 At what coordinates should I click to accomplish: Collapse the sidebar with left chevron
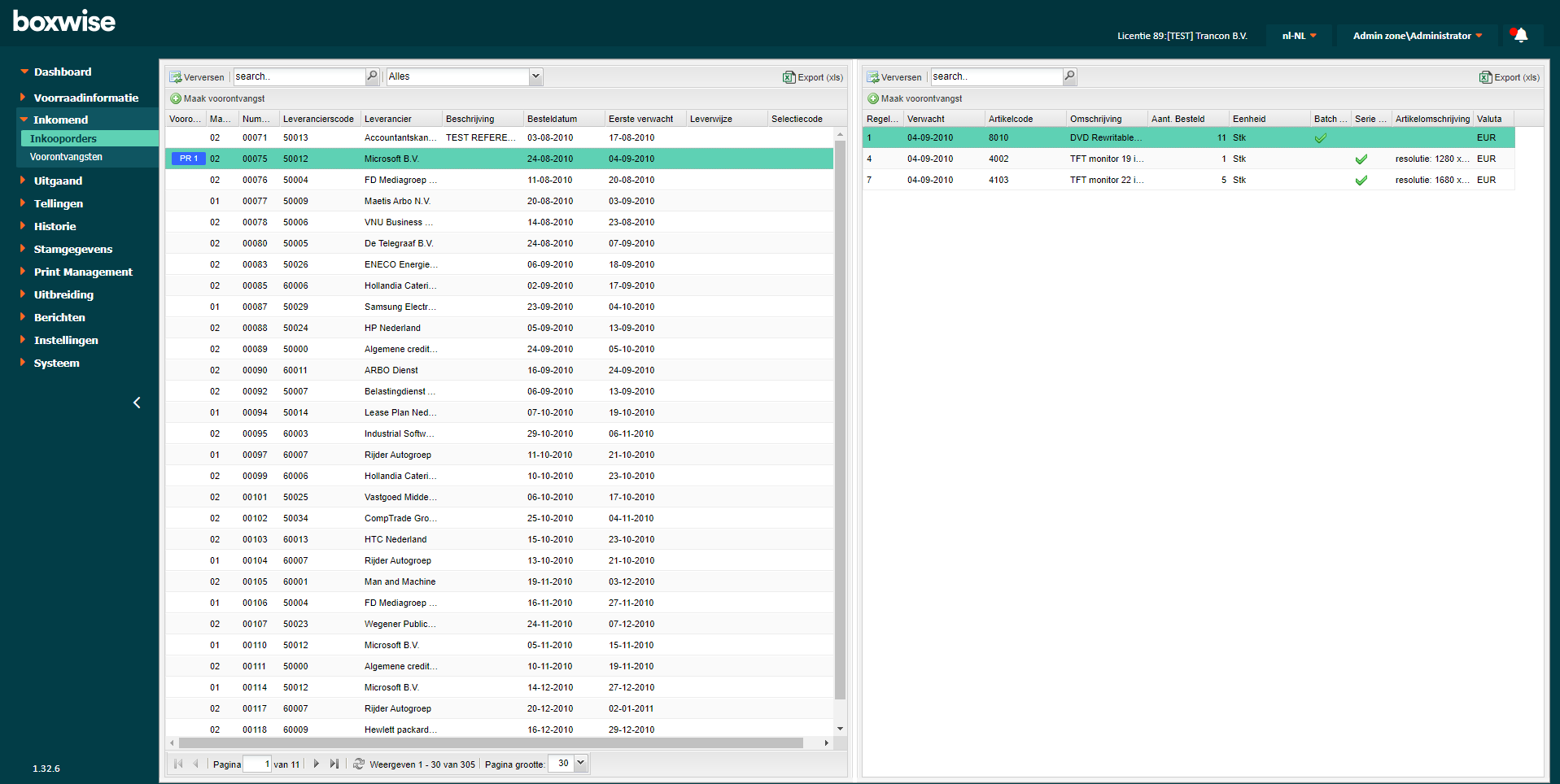137,403
